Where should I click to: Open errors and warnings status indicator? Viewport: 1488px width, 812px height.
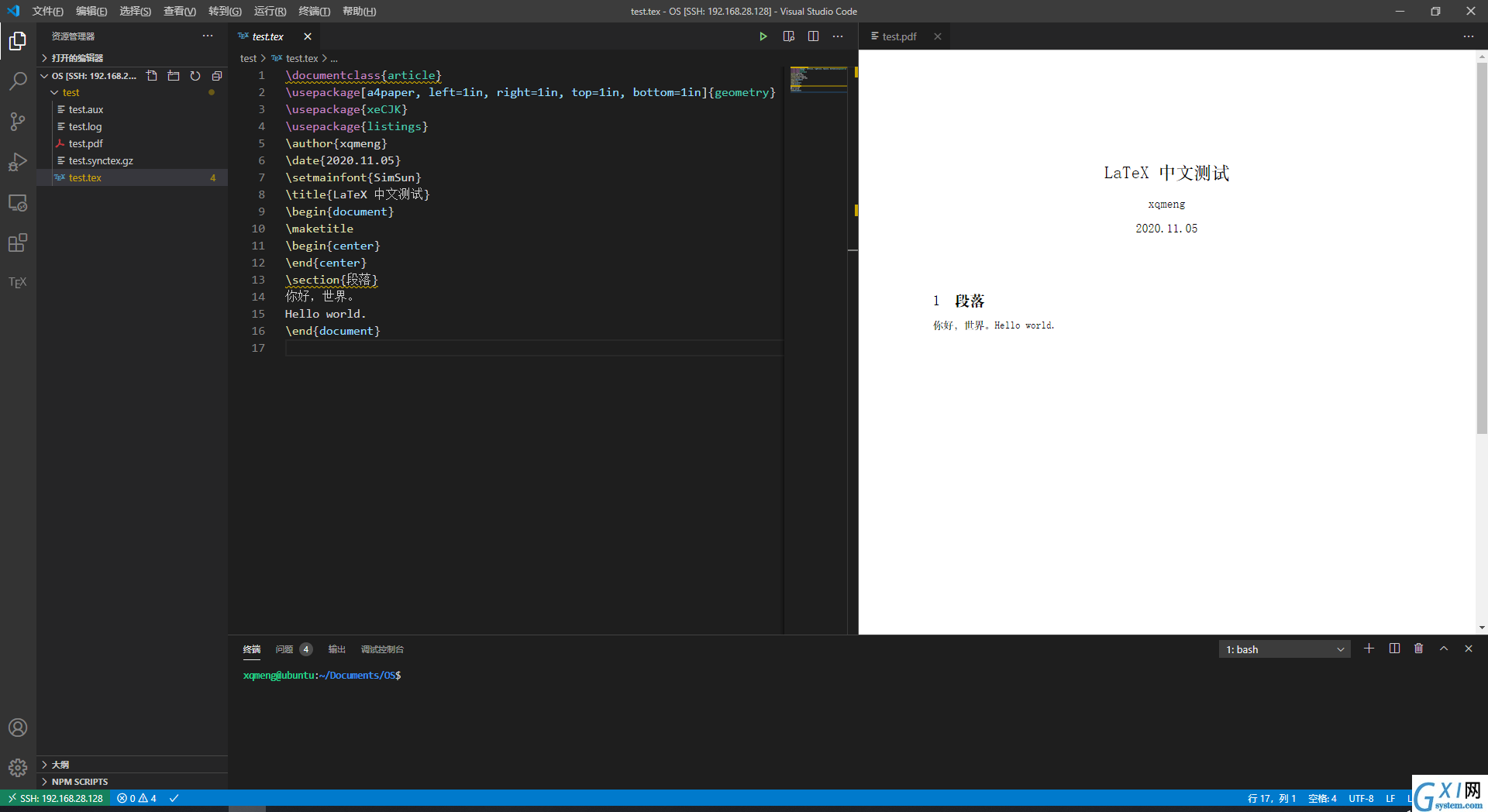[137, 798]
